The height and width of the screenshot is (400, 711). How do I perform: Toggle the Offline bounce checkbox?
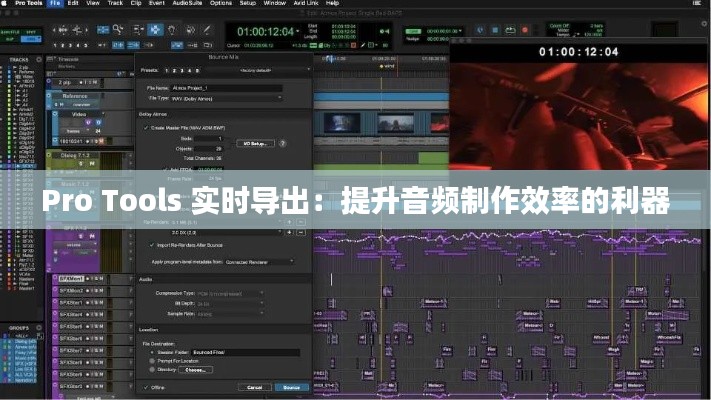point(146,387)
